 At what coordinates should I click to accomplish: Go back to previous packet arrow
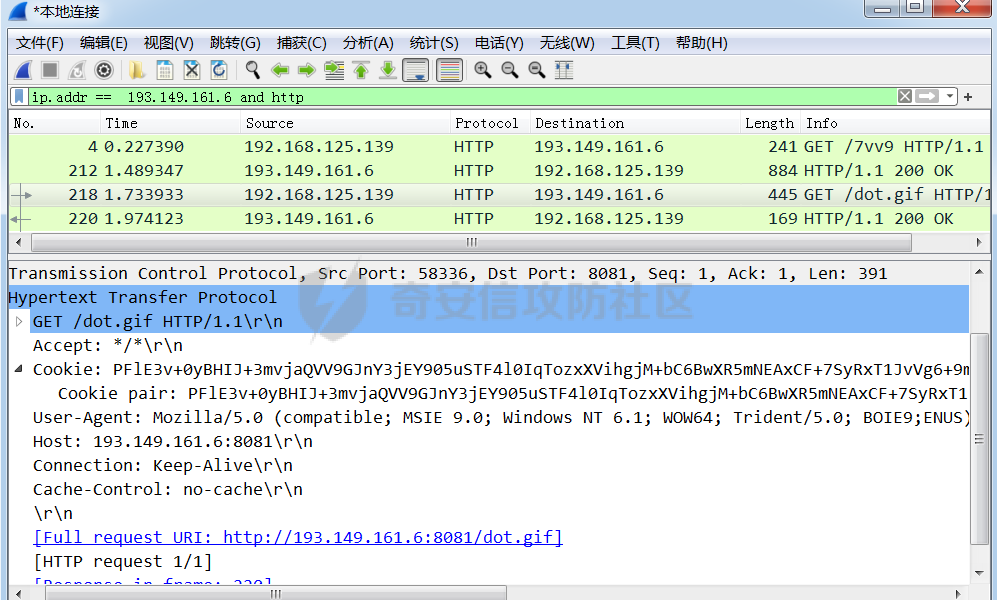point(280,70)
